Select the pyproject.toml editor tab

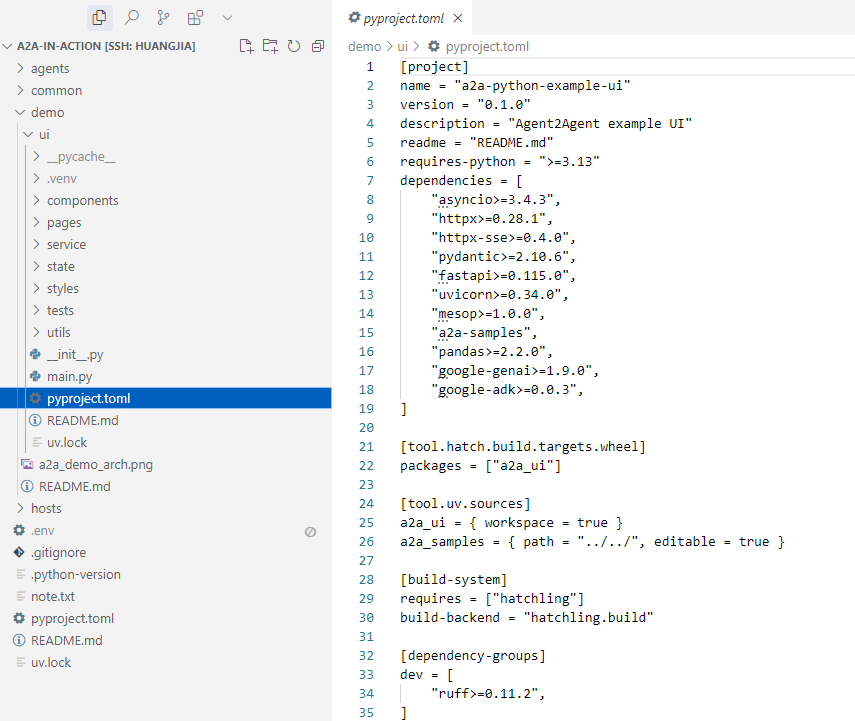402,18
